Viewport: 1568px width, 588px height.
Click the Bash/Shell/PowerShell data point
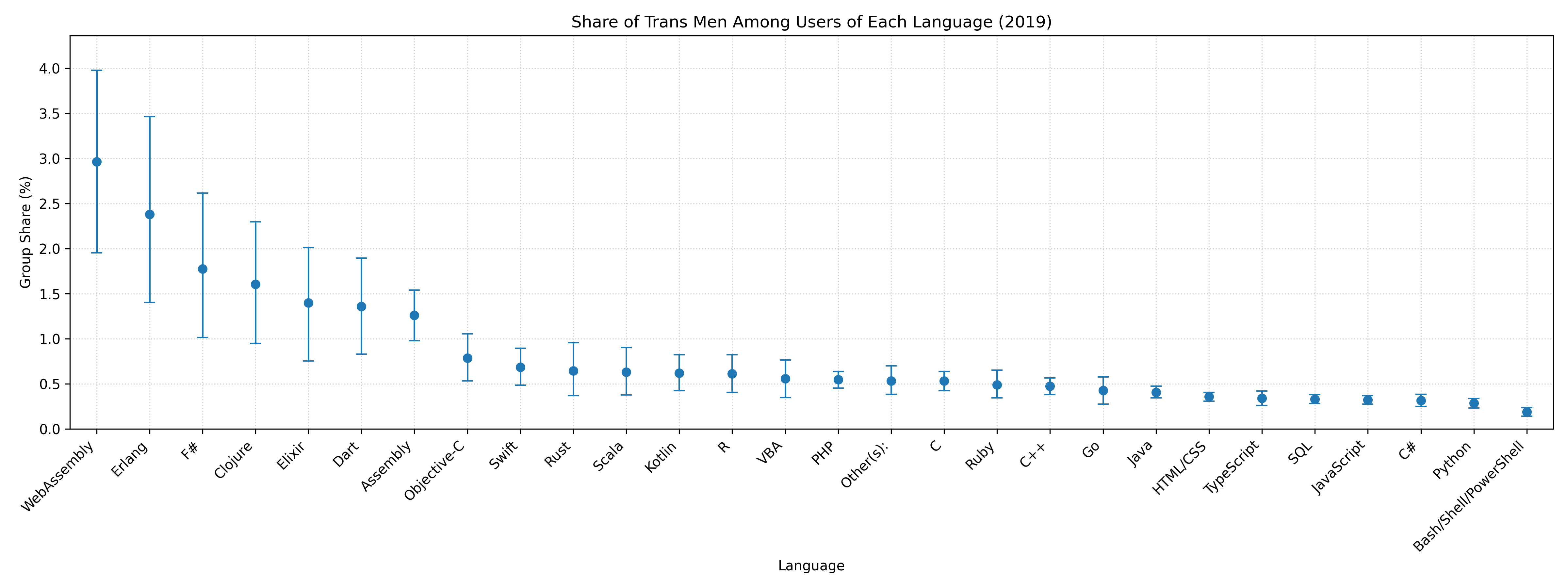1527,412
